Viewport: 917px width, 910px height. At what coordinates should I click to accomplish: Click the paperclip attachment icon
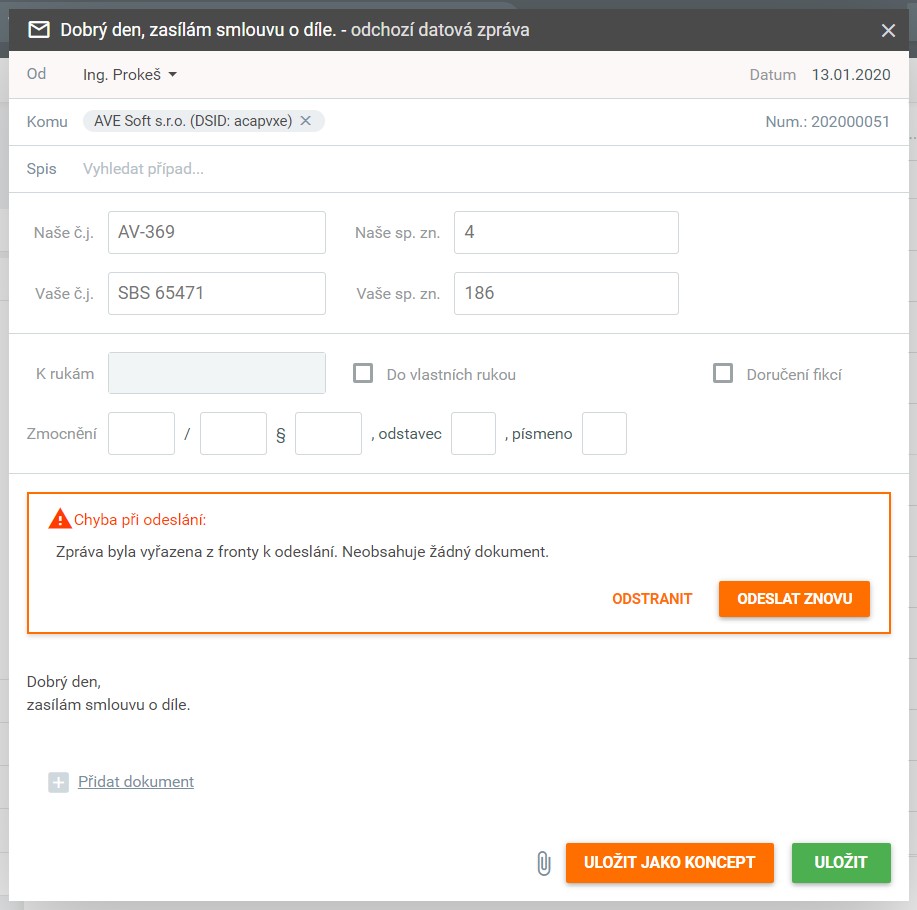pyautogui.click(x=543, y=863)
